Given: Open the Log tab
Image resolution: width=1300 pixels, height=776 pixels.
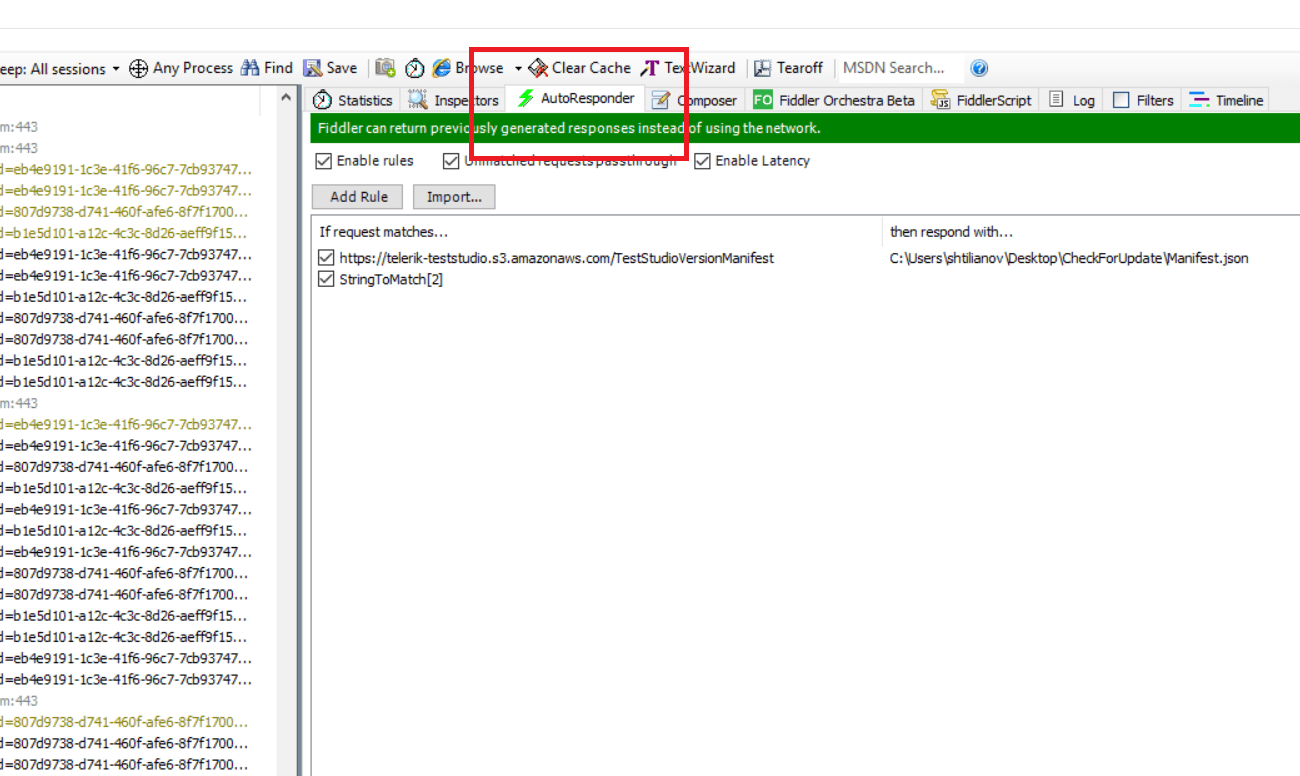Looking at the screenshot, I should [x=1072, y=100].
